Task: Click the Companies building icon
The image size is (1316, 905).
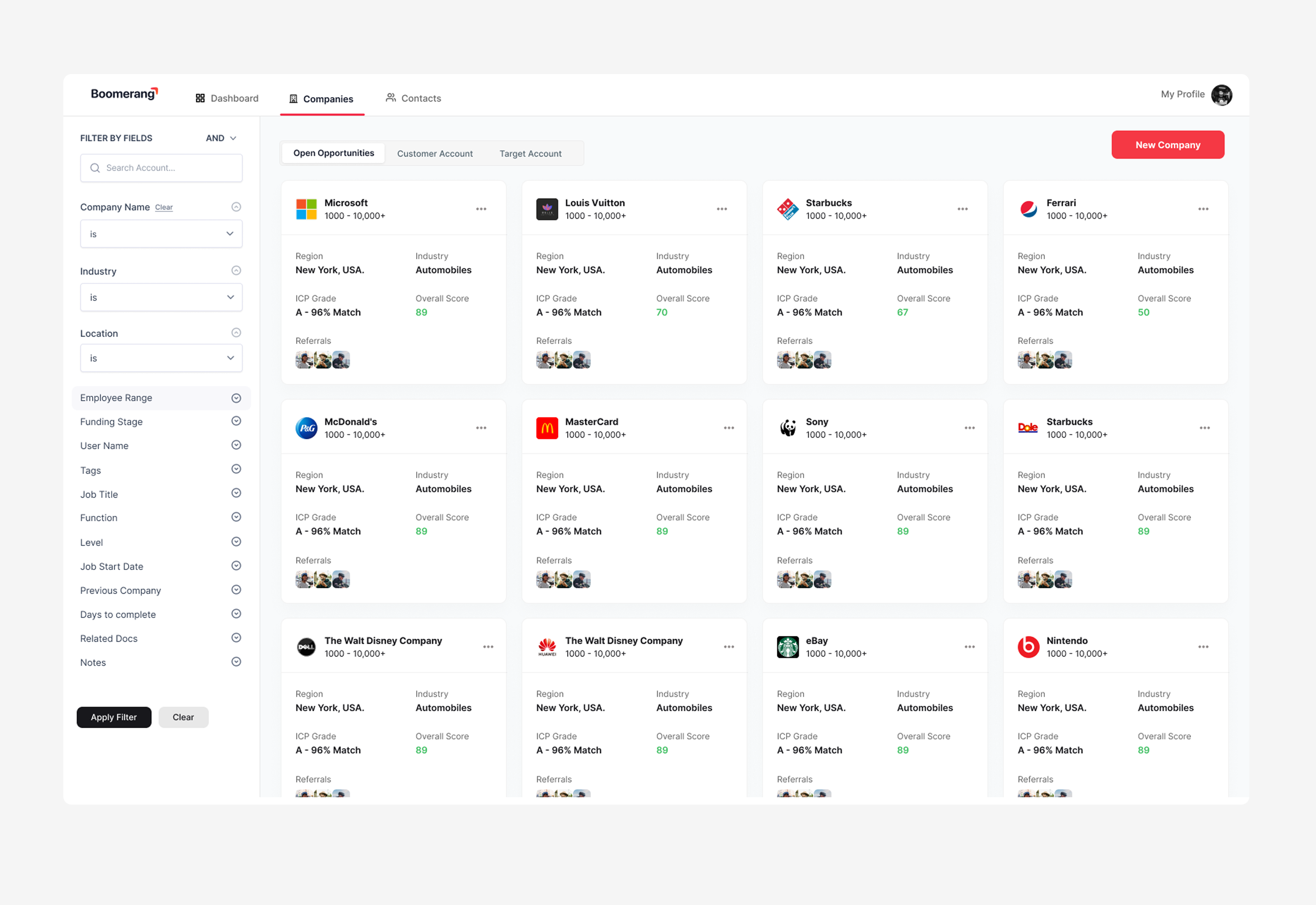Action: (293, 99)
